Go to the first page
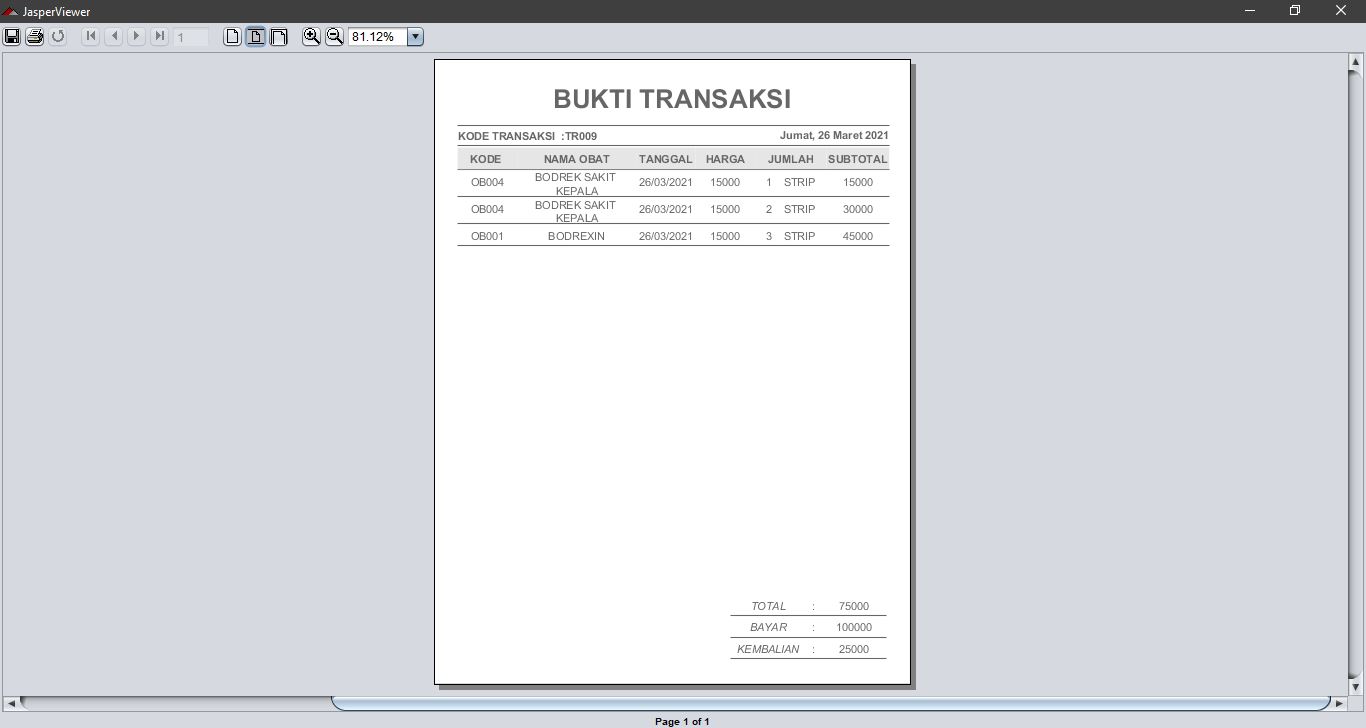This screenshot has height=728, width=1366. click(x=90, y=36)
